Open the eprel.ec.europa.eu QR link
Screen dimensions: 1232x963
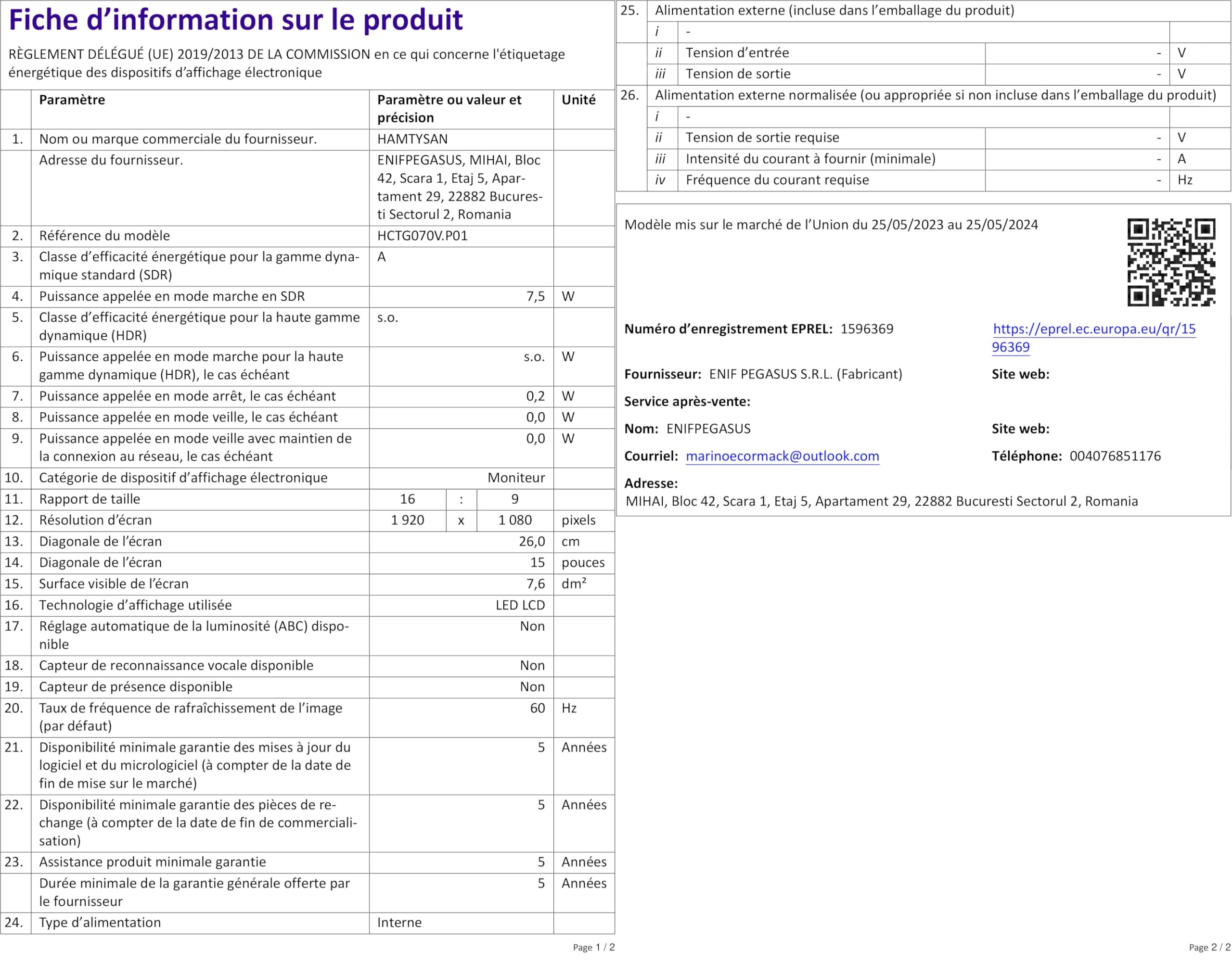pos(1093,329)
